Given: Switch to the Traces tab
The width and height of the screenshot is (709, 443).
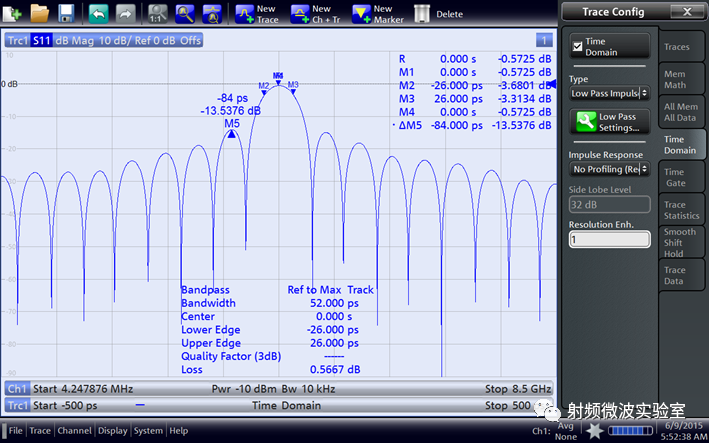Looking at the screenshot, I should 681,47.
